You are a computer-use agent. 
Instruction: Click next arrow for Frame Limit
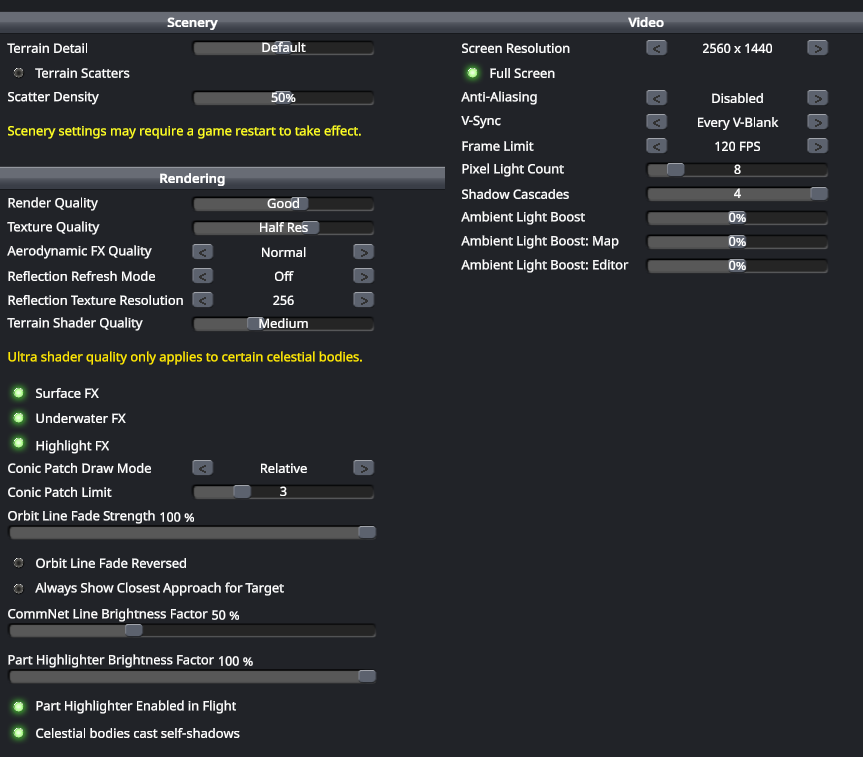tap(817, 146)
